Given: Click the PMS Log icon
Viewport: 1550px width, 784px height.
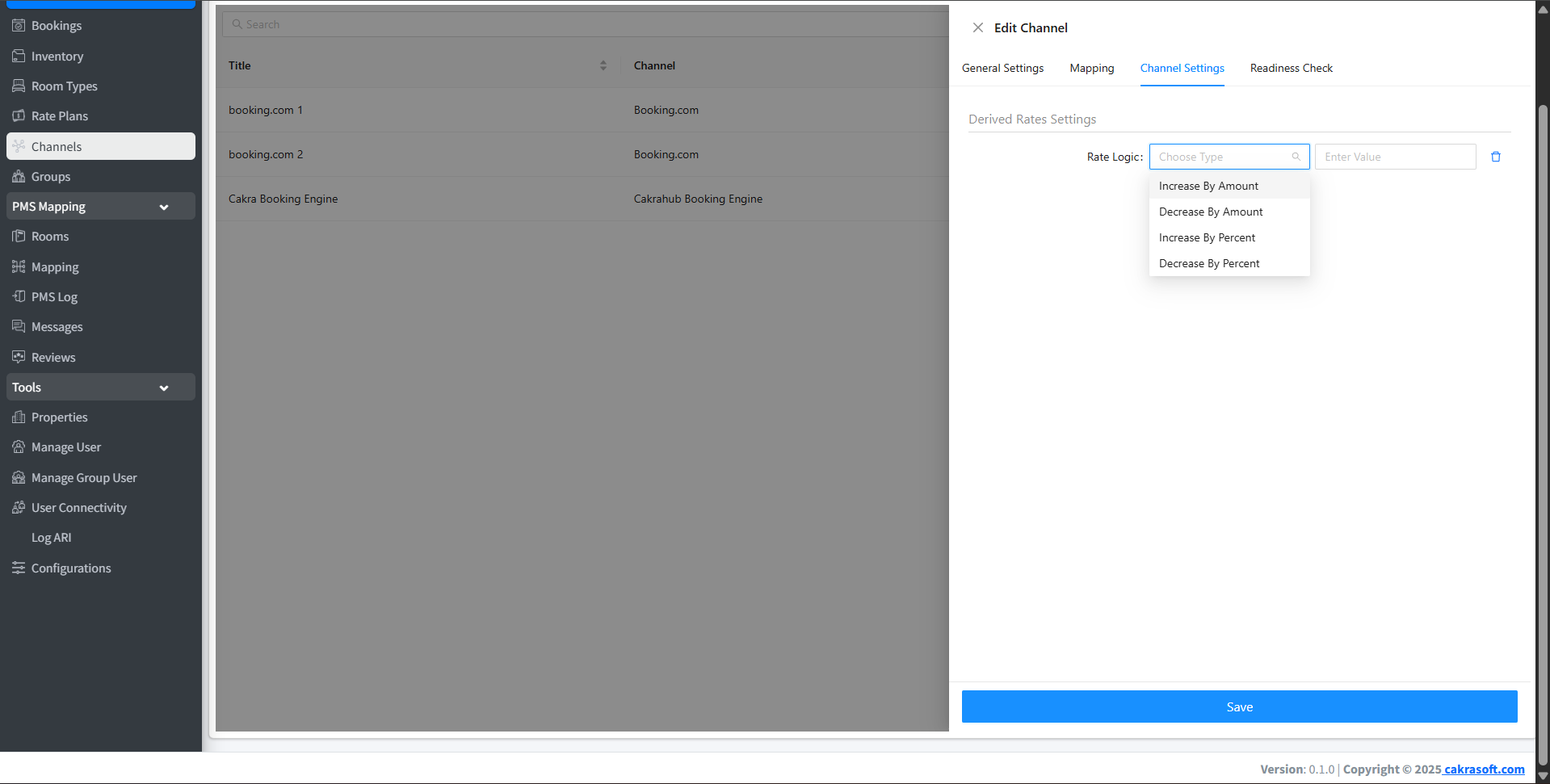Looking at the screenshot, I should tap(19, 297).
